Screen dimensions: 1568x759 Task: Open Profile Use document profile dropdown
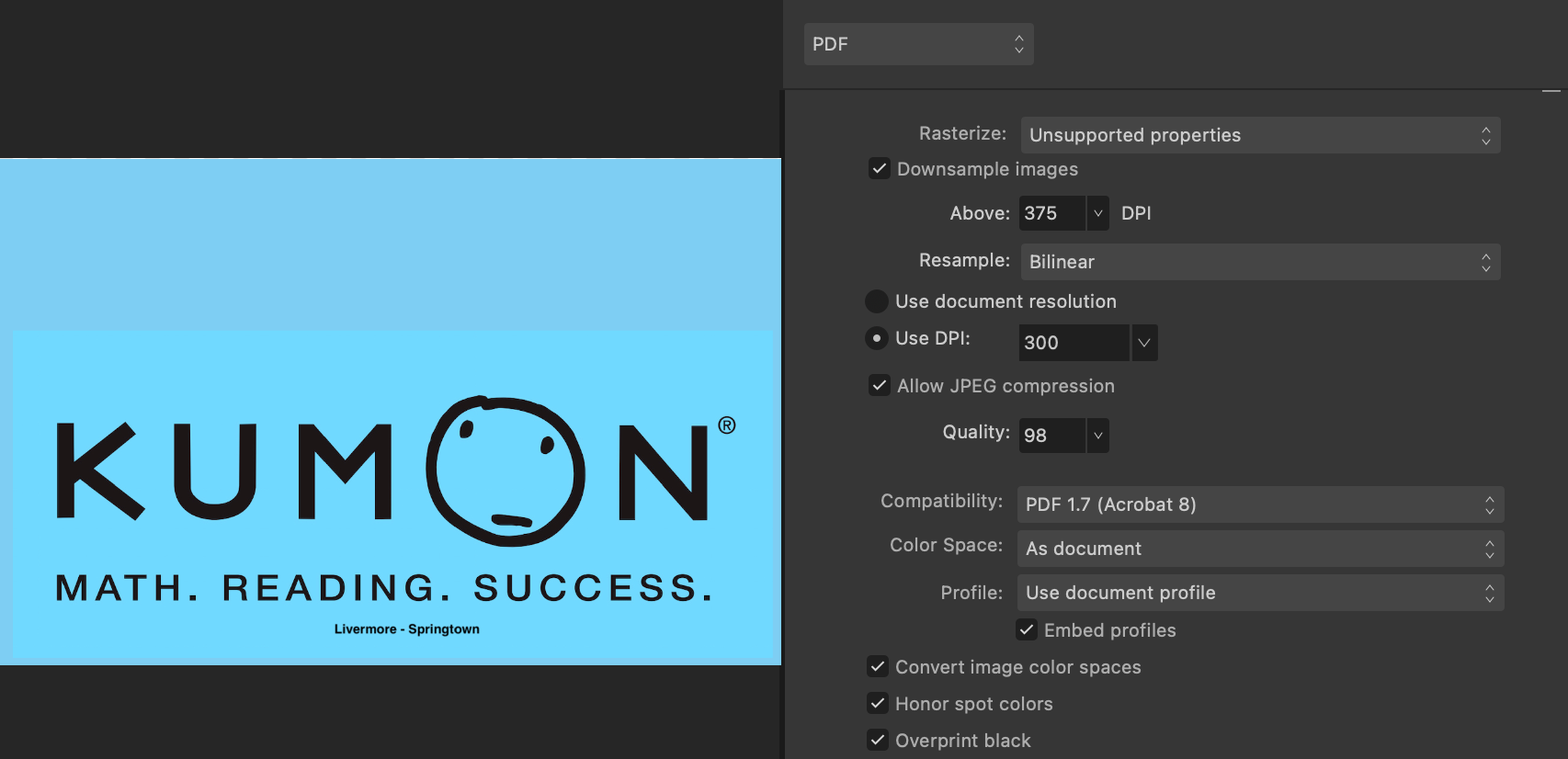click(1260, 593)
